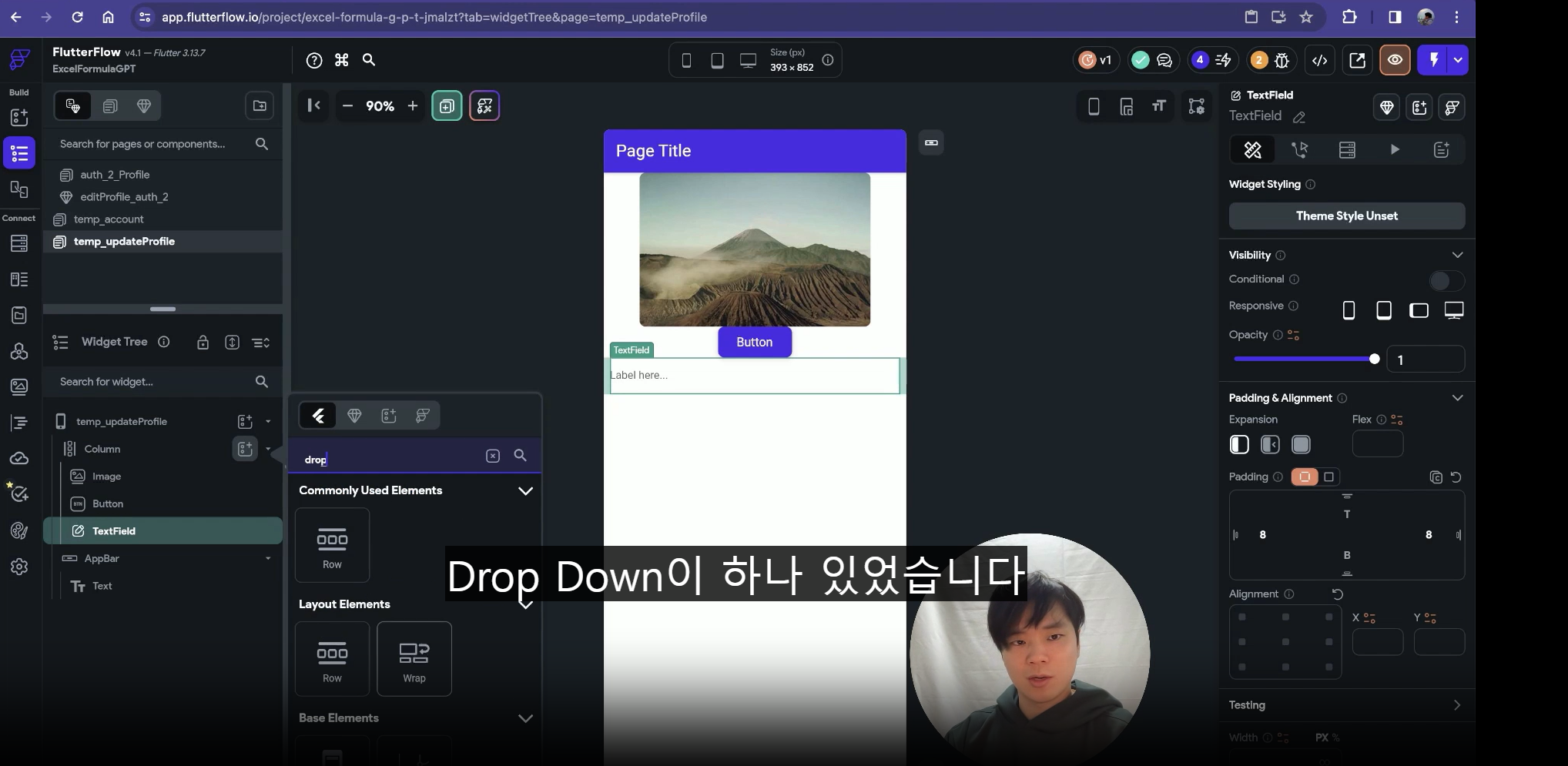Viewport: 1568px width, 766px height.
Task: Open the v1 version button
Action: click(x=1096, y=60)
